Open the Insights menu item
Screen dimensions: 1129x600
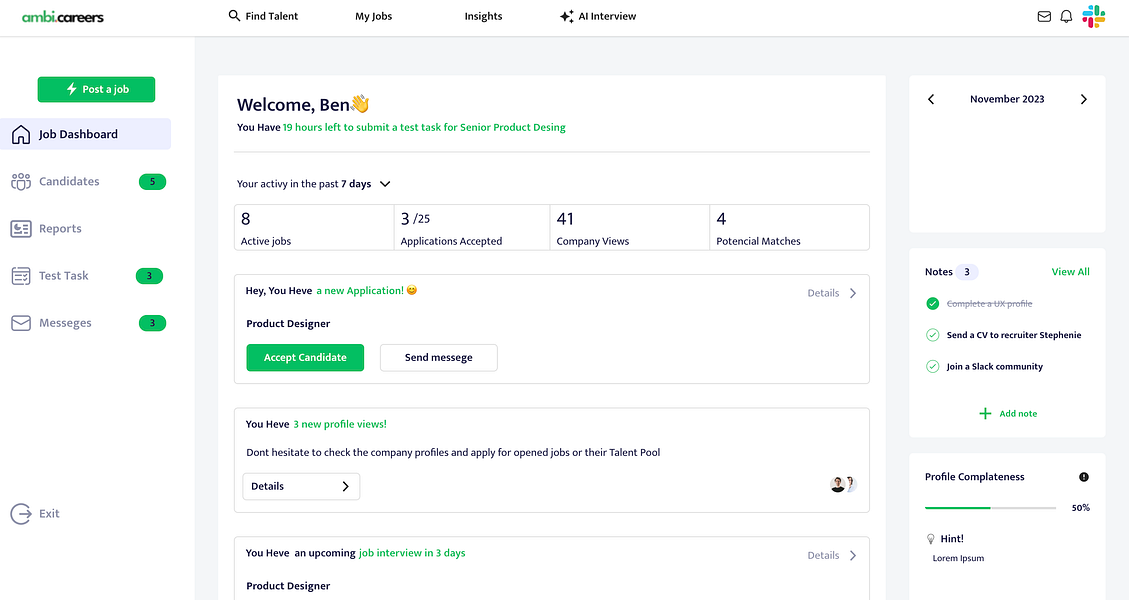pos(483,16)
